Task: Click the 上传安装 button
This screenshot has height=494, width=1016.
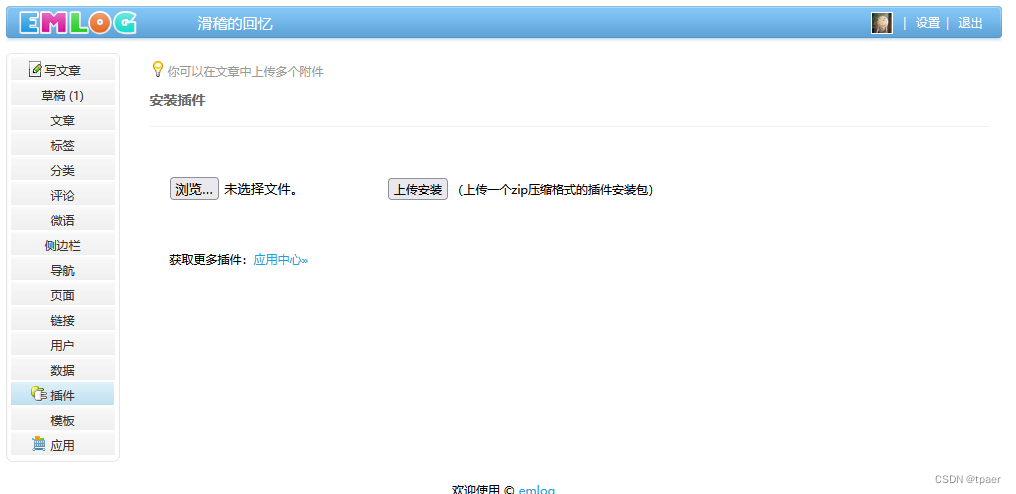Action: tap(418, 189)
